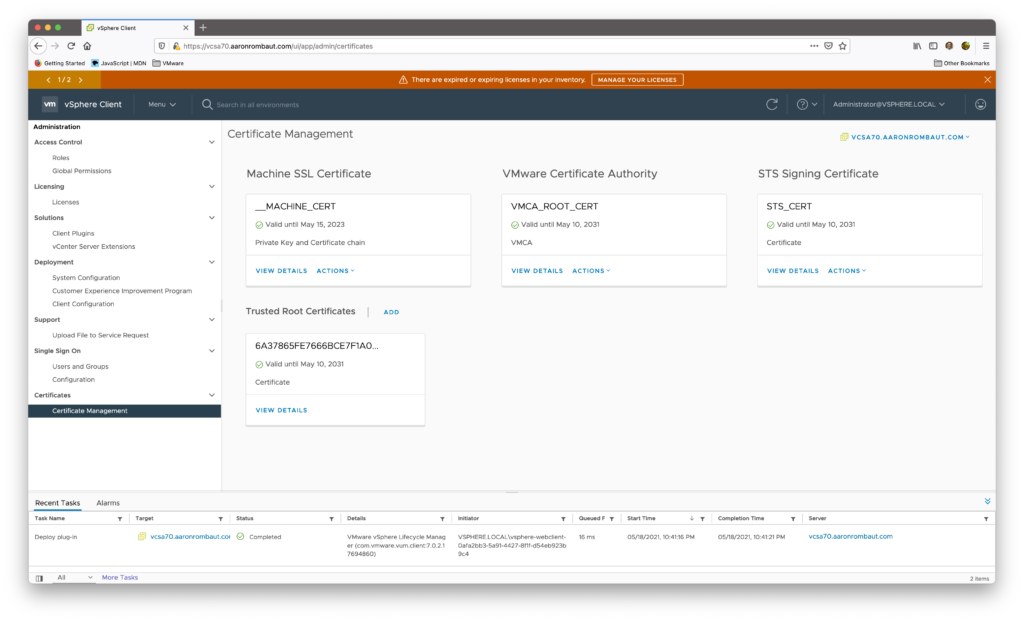Open the help question mark icon
Screen dimensions: 1024x621
tap(802, 104)
